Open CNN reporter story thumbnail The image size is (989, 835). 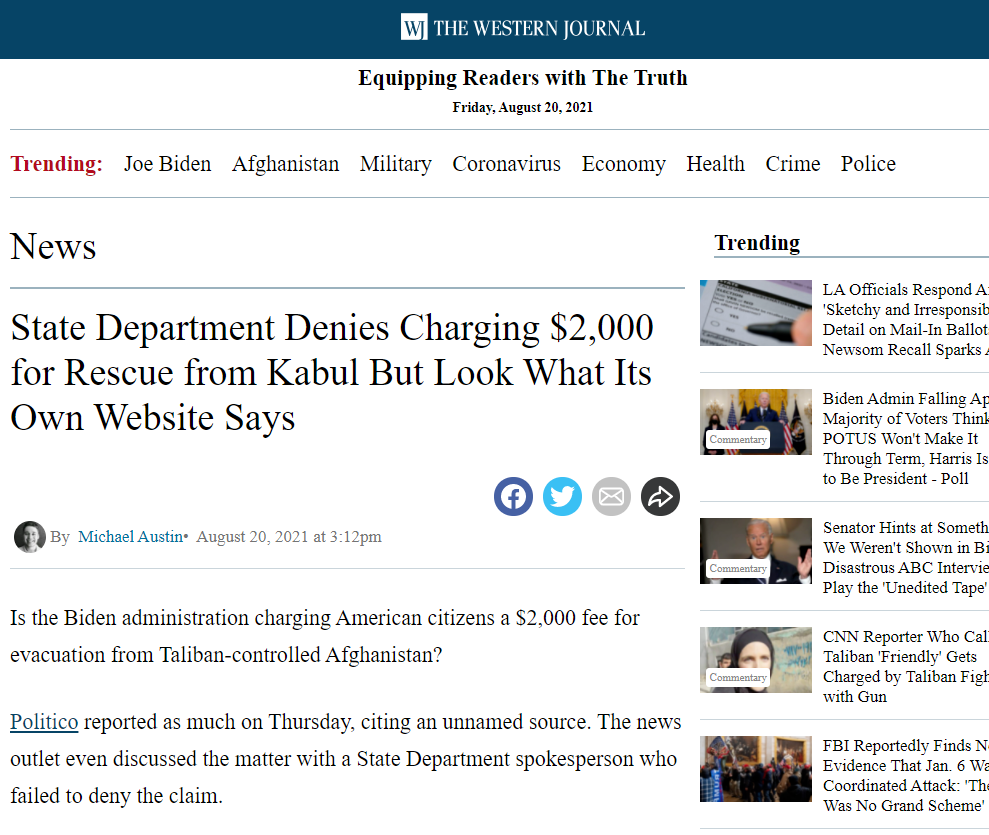(756, 660)
